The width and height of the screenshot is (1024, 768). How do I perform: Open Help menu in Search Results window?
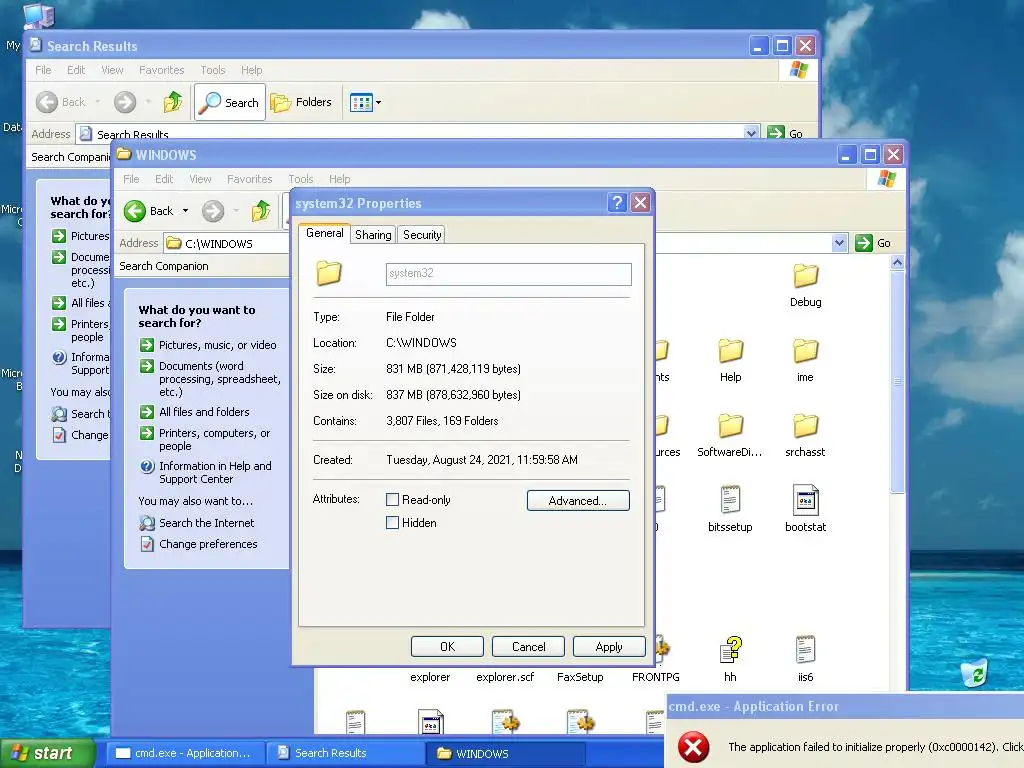point(251,70)
